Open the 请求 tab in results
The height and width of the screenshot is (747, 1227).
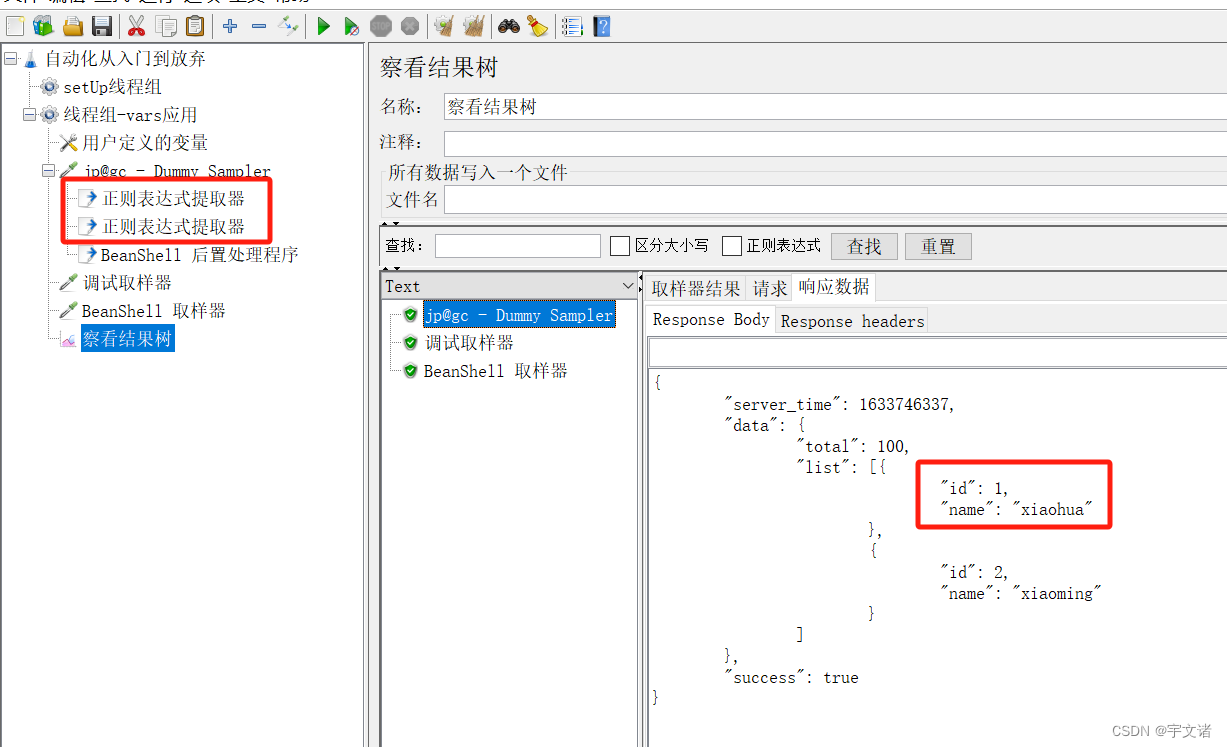(x=769, y=287)
